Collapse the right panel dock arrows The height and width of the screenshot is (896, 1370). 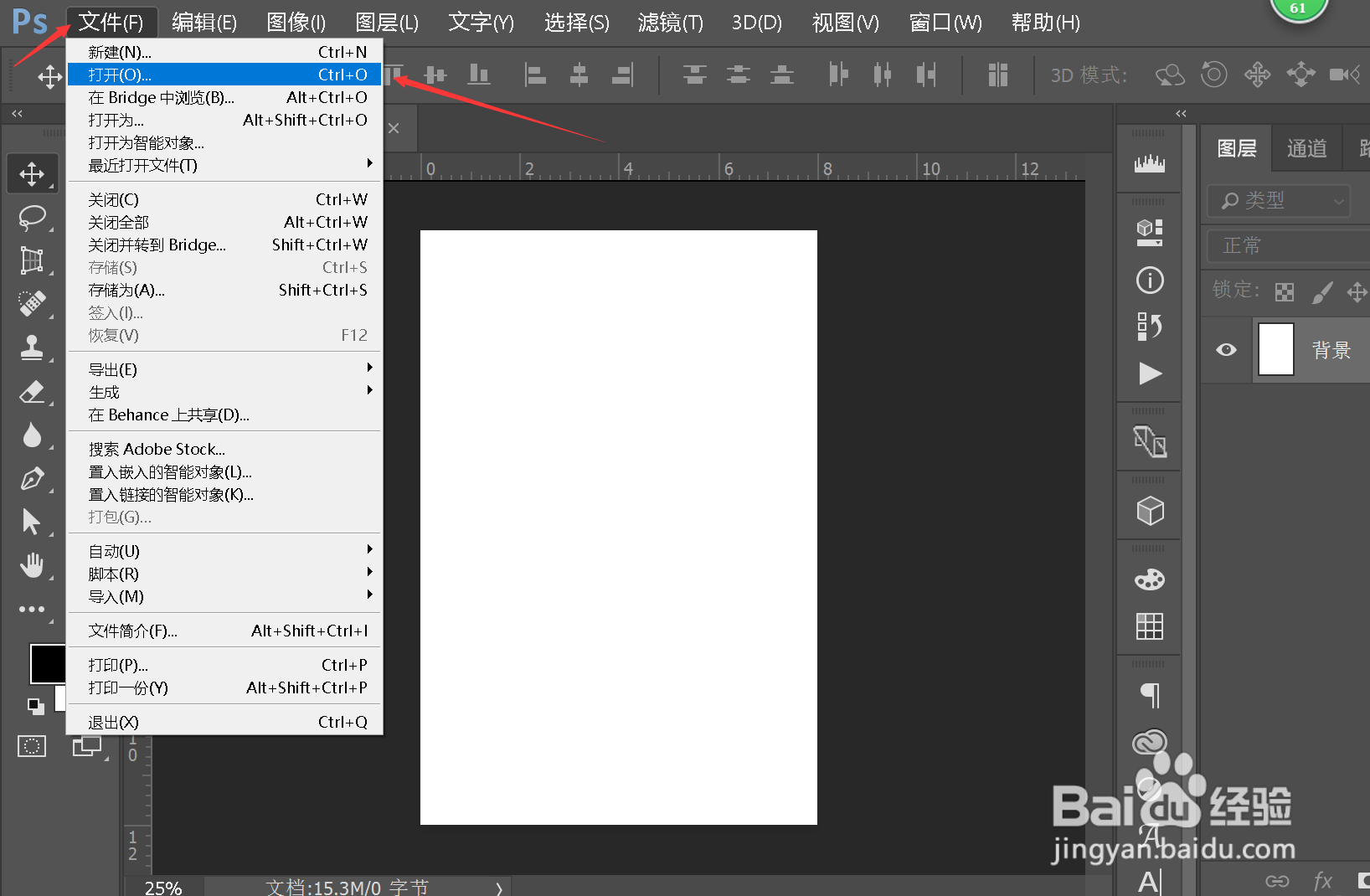pyautogui.click(x=1181, y=113)
